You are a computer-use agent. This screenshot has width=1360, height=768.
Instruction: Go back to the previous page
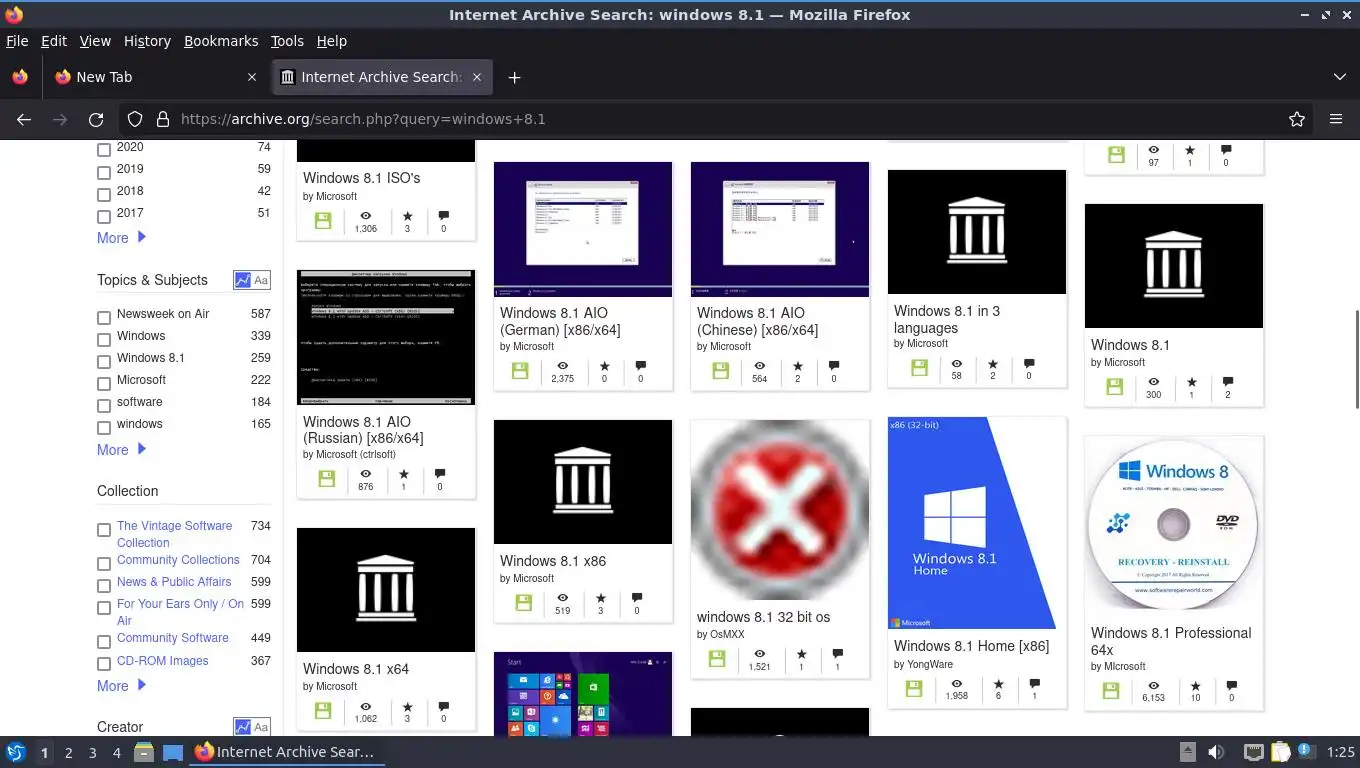click(24, 119)
